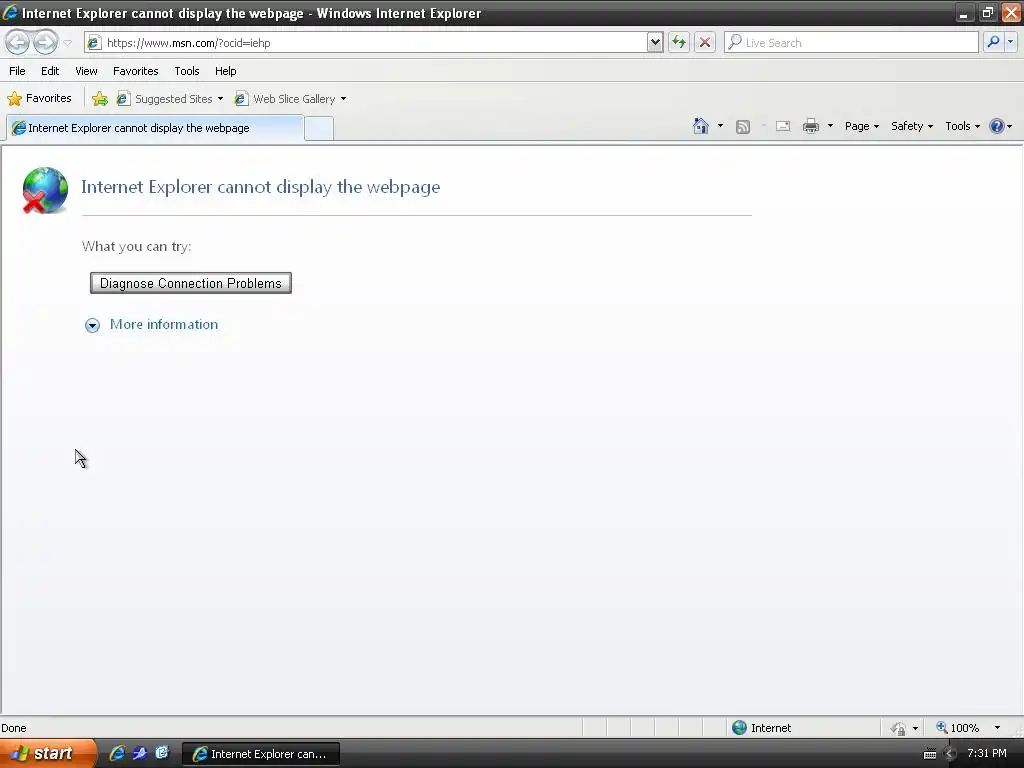Screen dimensions: 1024x768
Task: Click the Print icon
Action: [811, 126]
